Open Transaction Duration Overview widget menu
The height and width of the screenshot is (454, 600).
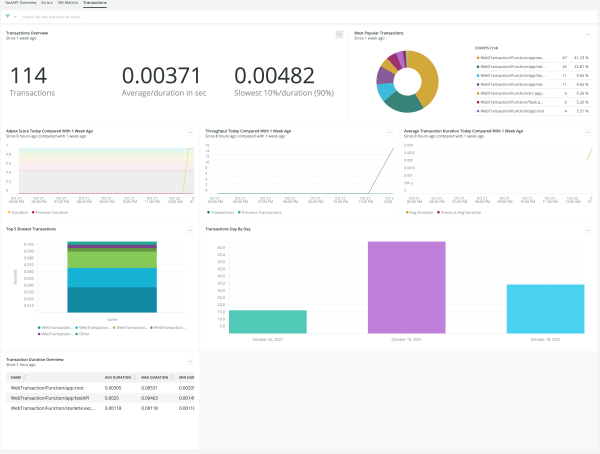pyautogui.click(x=190, y=359)
